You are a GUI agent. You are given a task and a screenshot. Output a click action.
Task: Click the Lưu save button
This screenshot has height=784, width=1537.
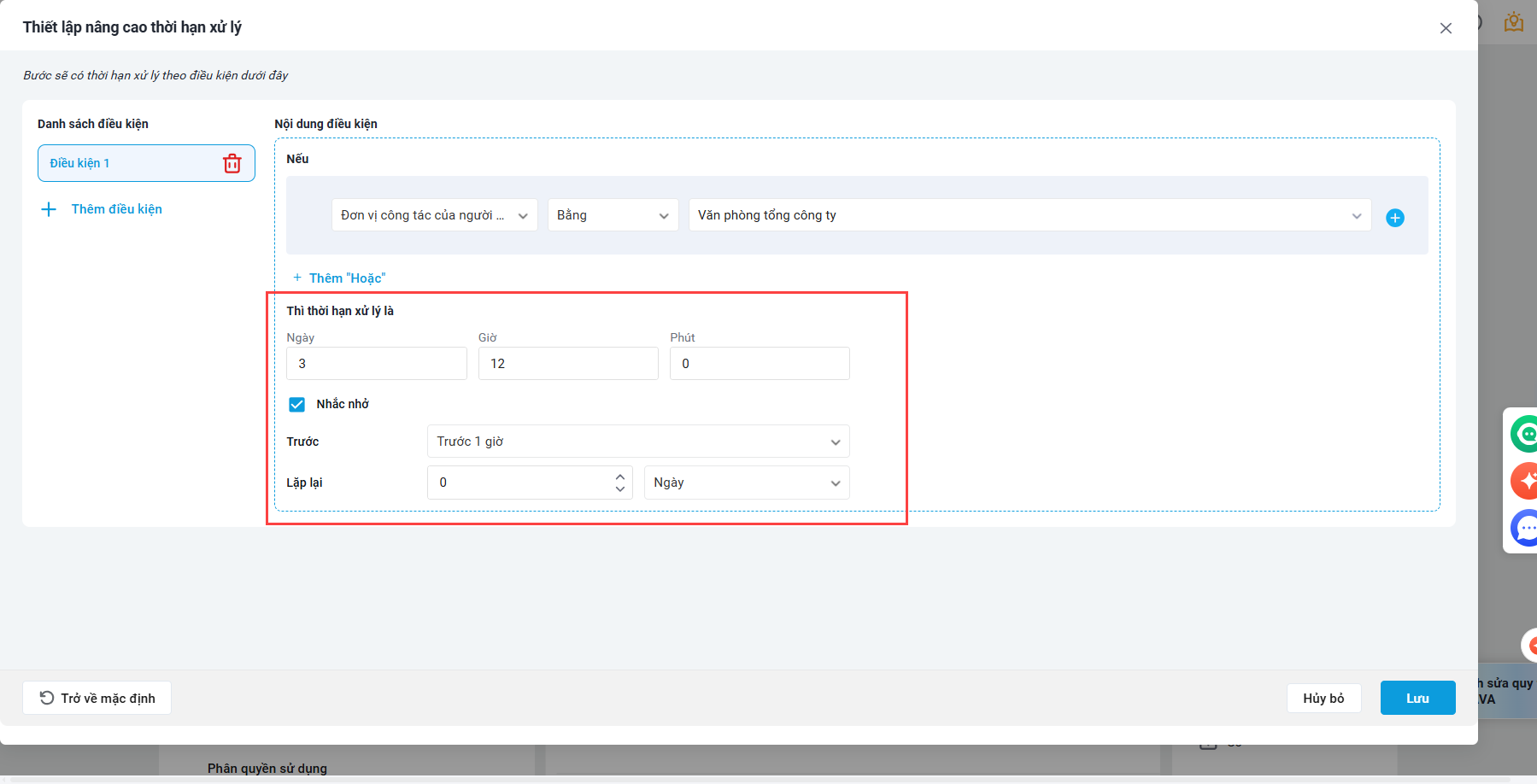click(x=1417, y=698)
